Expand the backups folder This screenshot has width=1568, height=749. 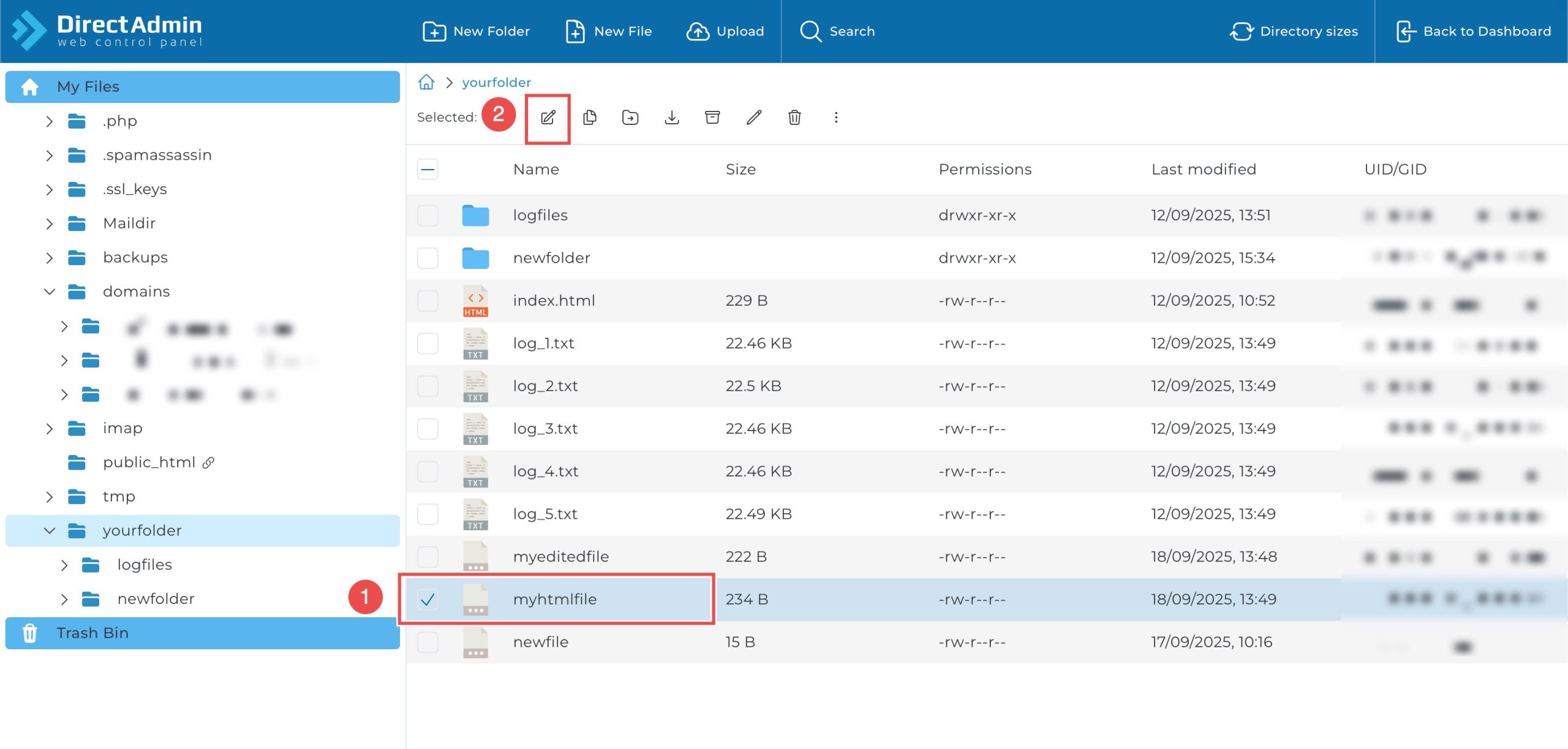[50, 258]
